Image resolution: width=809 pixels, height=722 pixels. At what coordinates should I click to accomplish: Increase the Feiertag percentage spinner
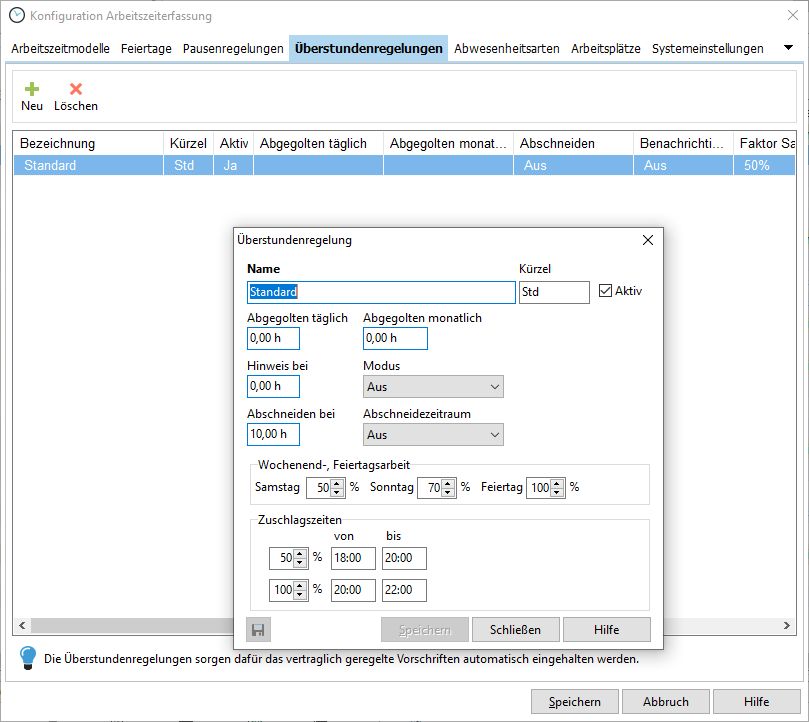pyautogui.click(x=557, y=484)
